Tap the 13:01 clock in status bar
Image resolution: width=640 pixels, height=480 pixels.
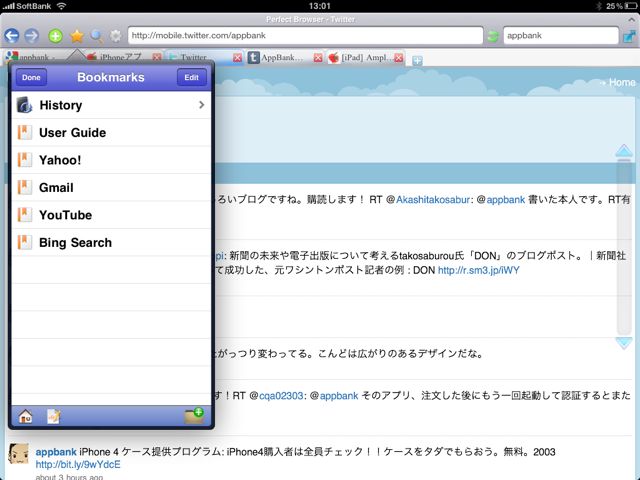(319, 6)
